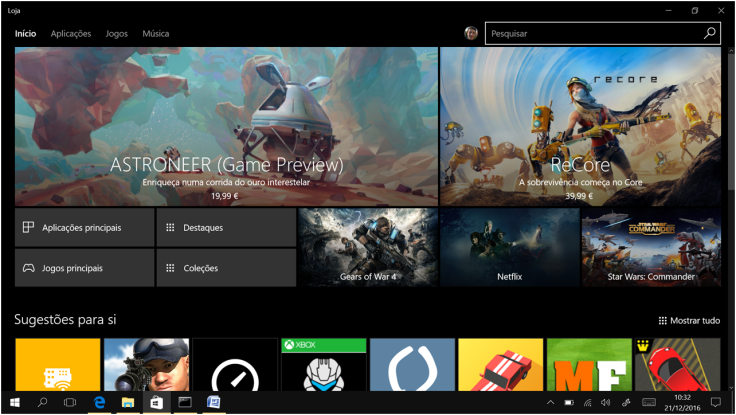Click the Windows Start button
This screenshot has height=415, width=736.
coord(14,402)
